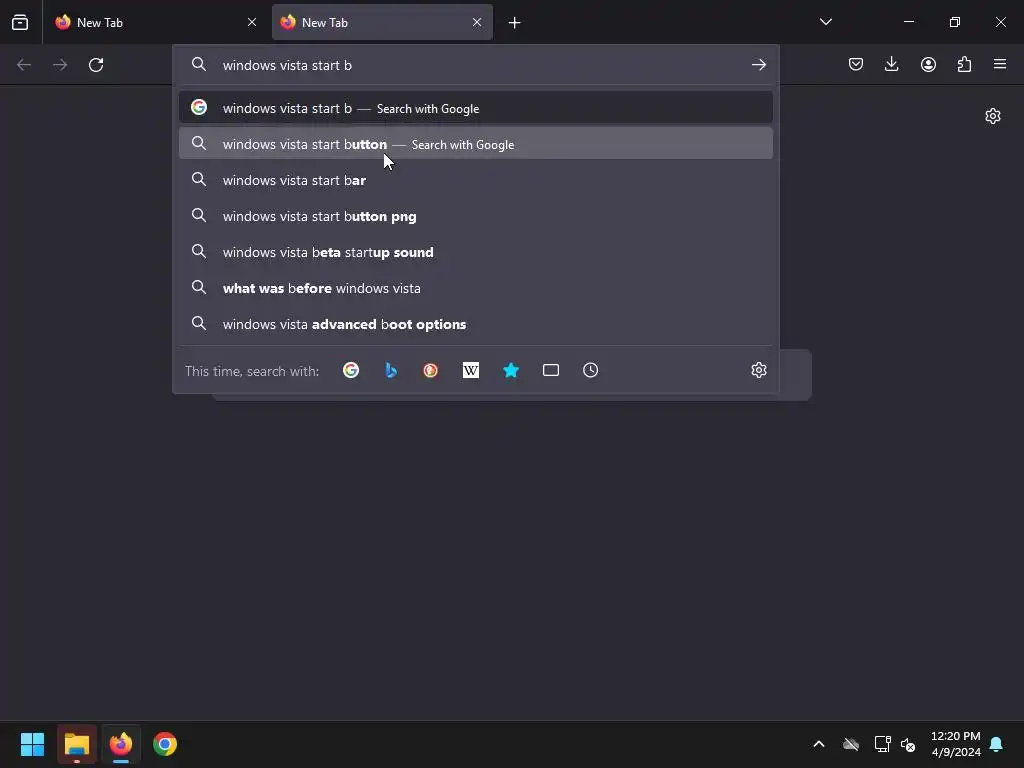Search this time with Wikipedia icon

(471, 370)
